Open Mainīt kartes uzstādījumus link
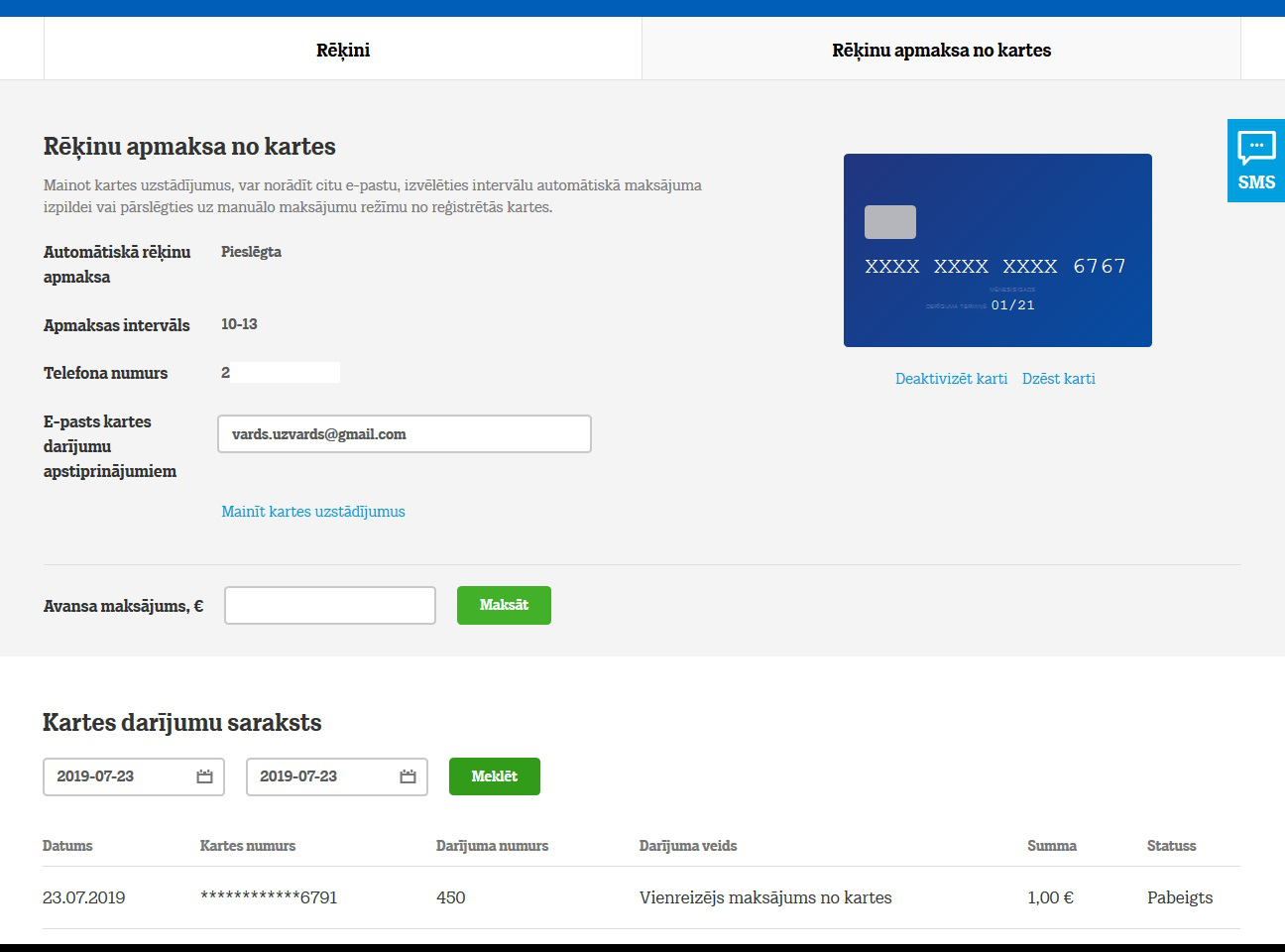This screenshot has width=1285, height=952. coord(313,512)
